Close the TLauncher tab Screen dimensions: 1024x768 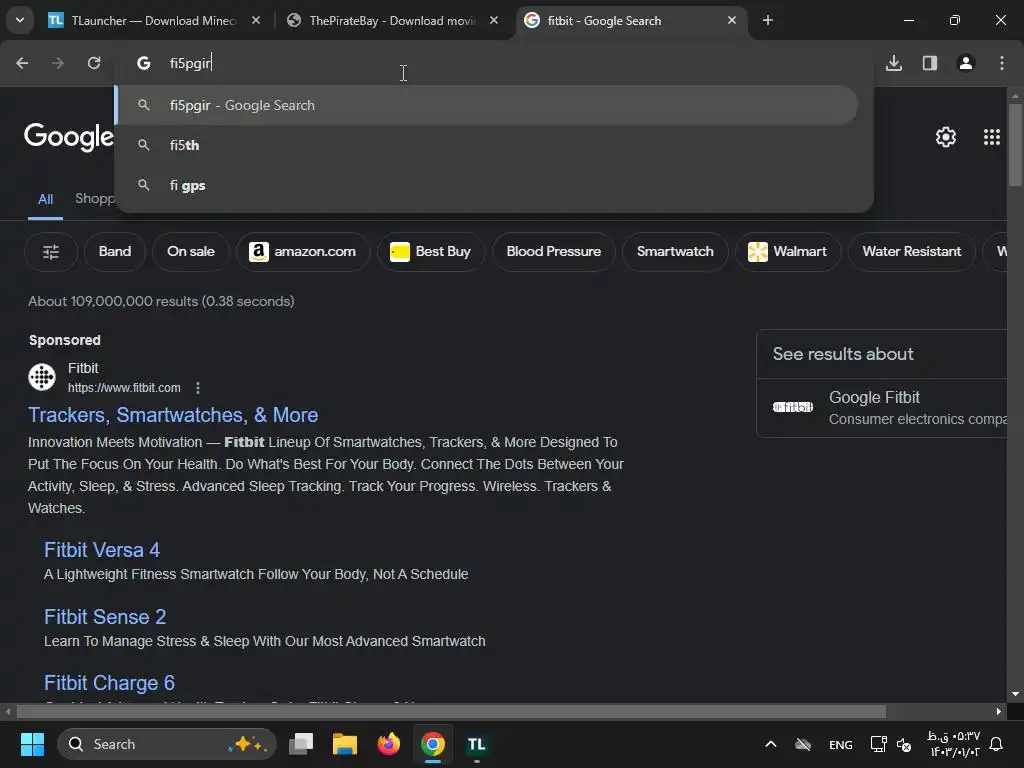(x=256, y=20)
